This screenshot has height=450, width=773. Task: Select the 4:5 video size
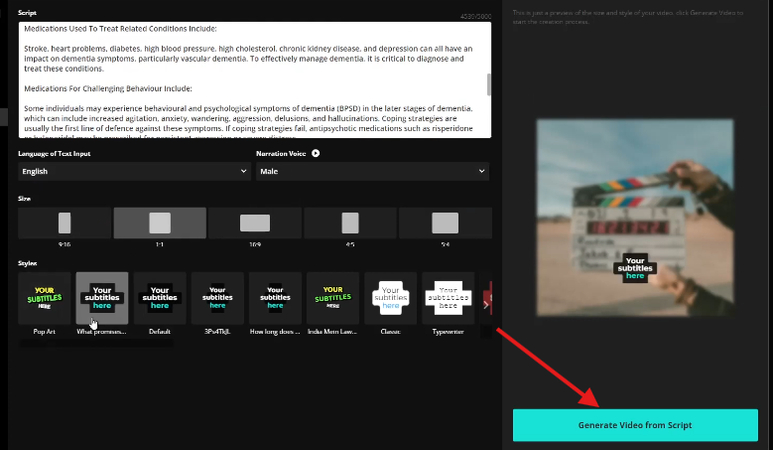[x=350, y=223]
